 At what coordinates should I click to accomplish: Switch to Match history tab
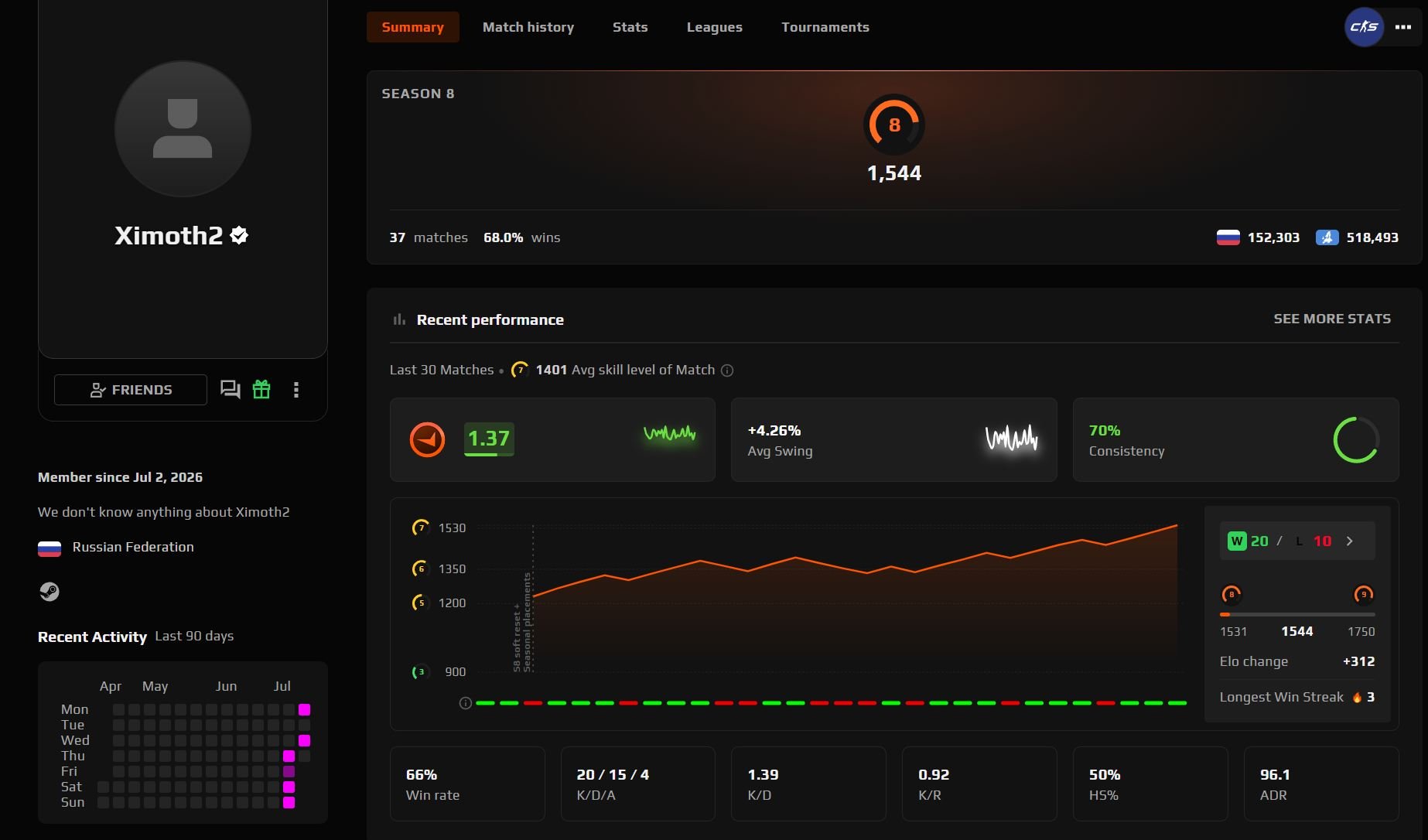[x=528, y=27]
